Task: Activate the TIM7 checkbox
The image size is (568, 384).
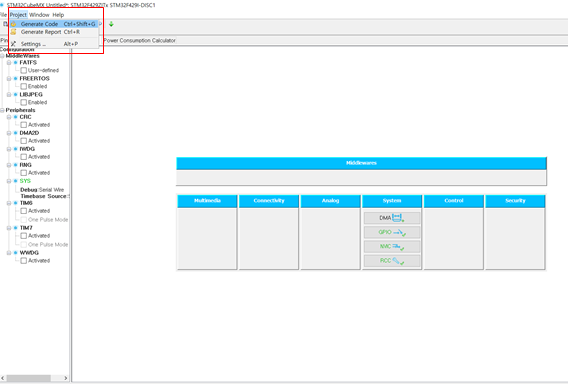Action: 24,235
